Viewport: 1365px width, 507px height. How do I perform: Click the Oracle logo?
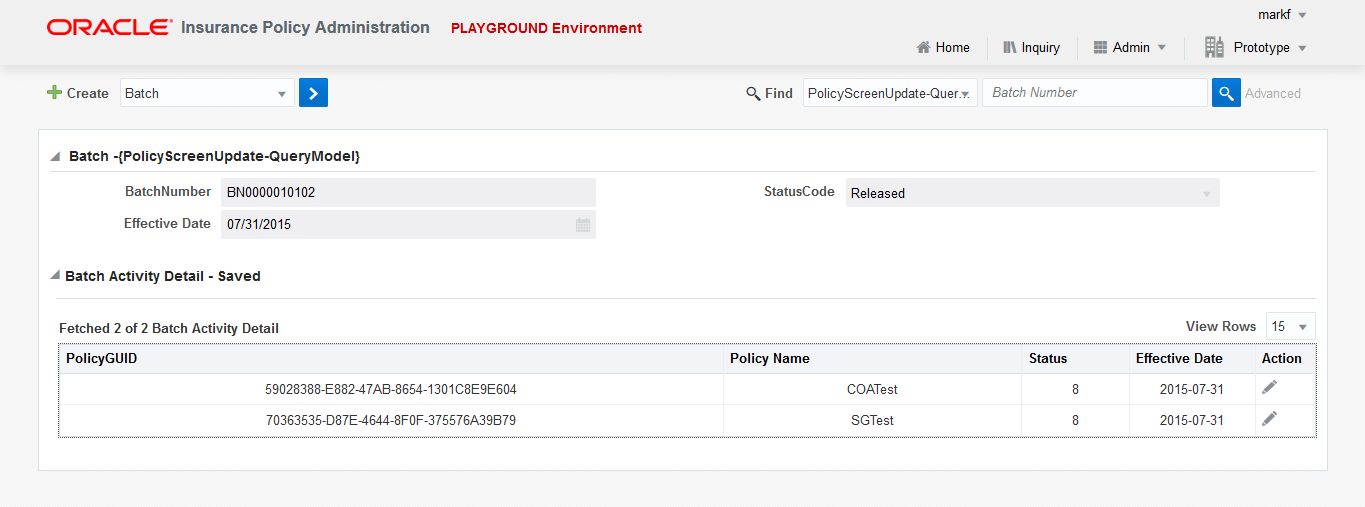click(109, 27)
